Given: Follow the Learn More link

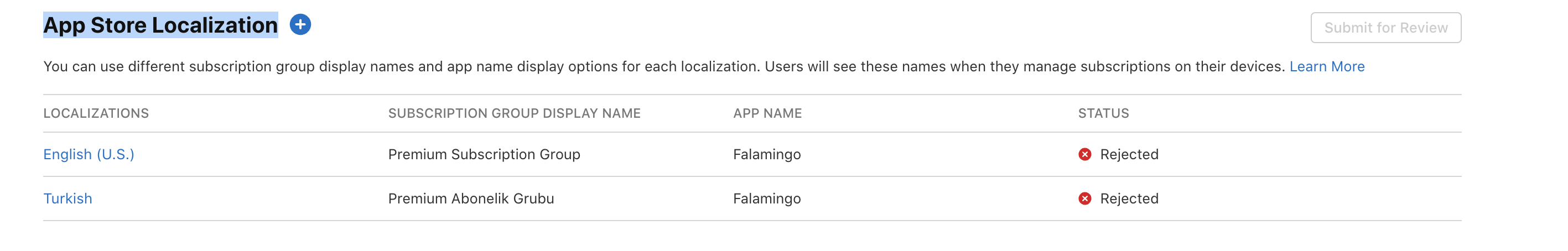Looking at the screenshot, I should pos(1327,66).
